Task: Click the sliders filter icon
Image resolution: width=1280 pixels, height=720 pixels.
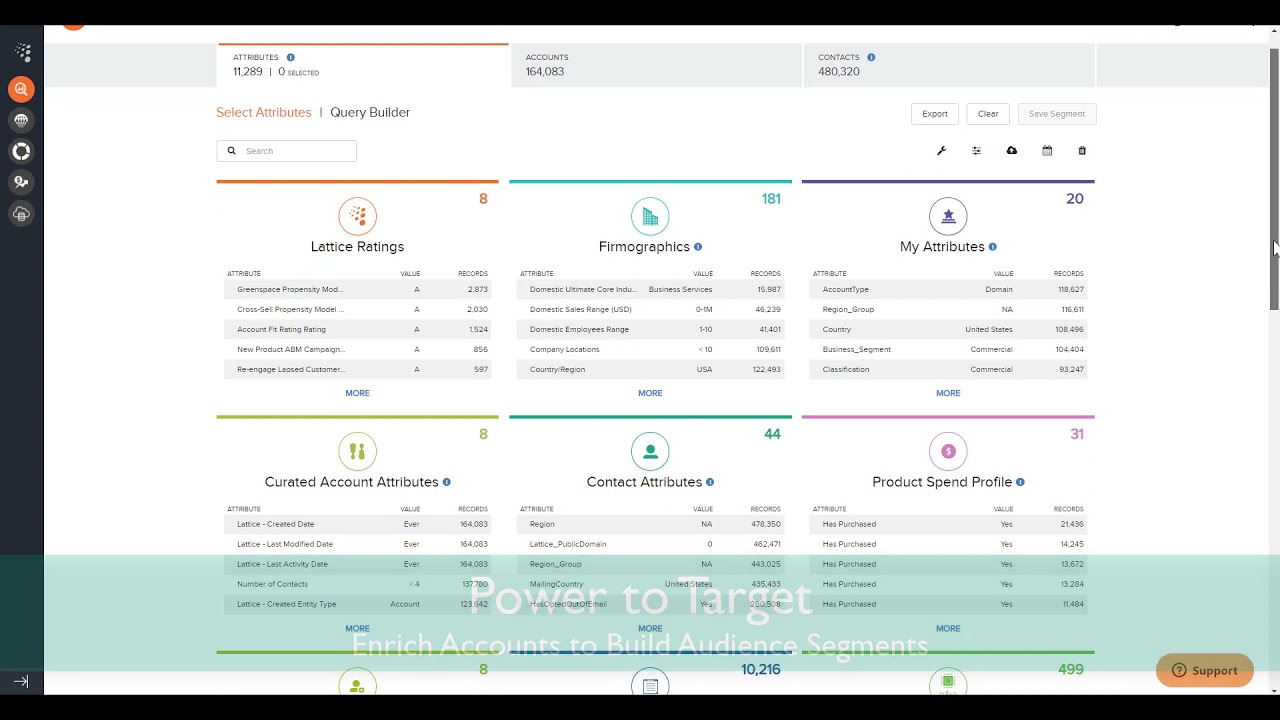Action: pyautogui.click(x=976, y=151)
